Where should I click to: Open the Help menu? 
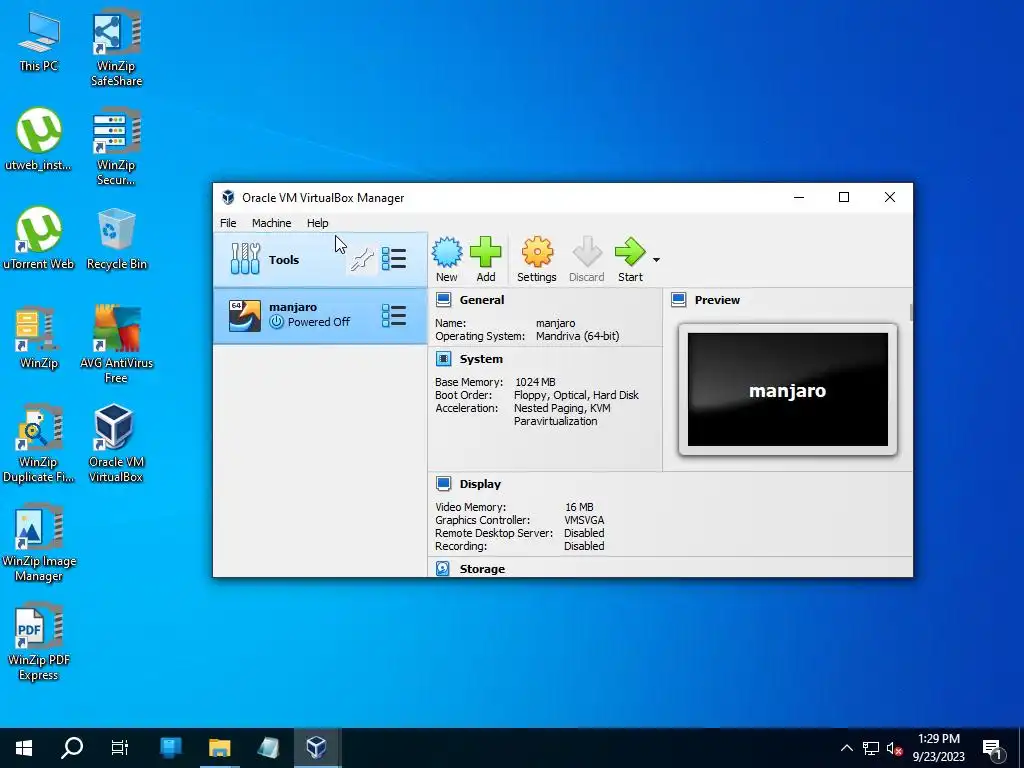coord(317,223)
